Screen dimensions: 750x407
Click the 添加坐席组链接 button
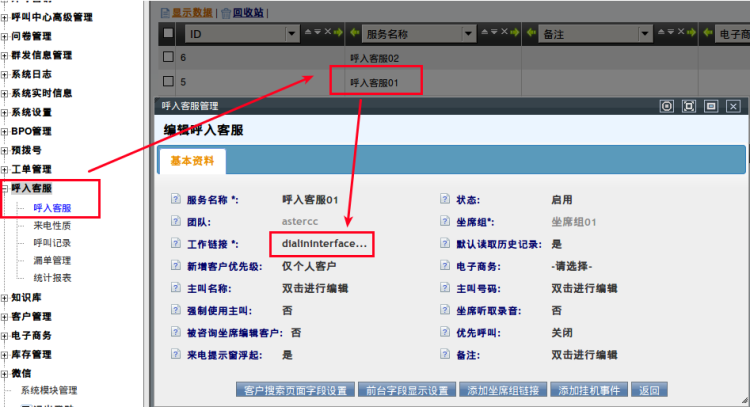(x=503, y=390)
